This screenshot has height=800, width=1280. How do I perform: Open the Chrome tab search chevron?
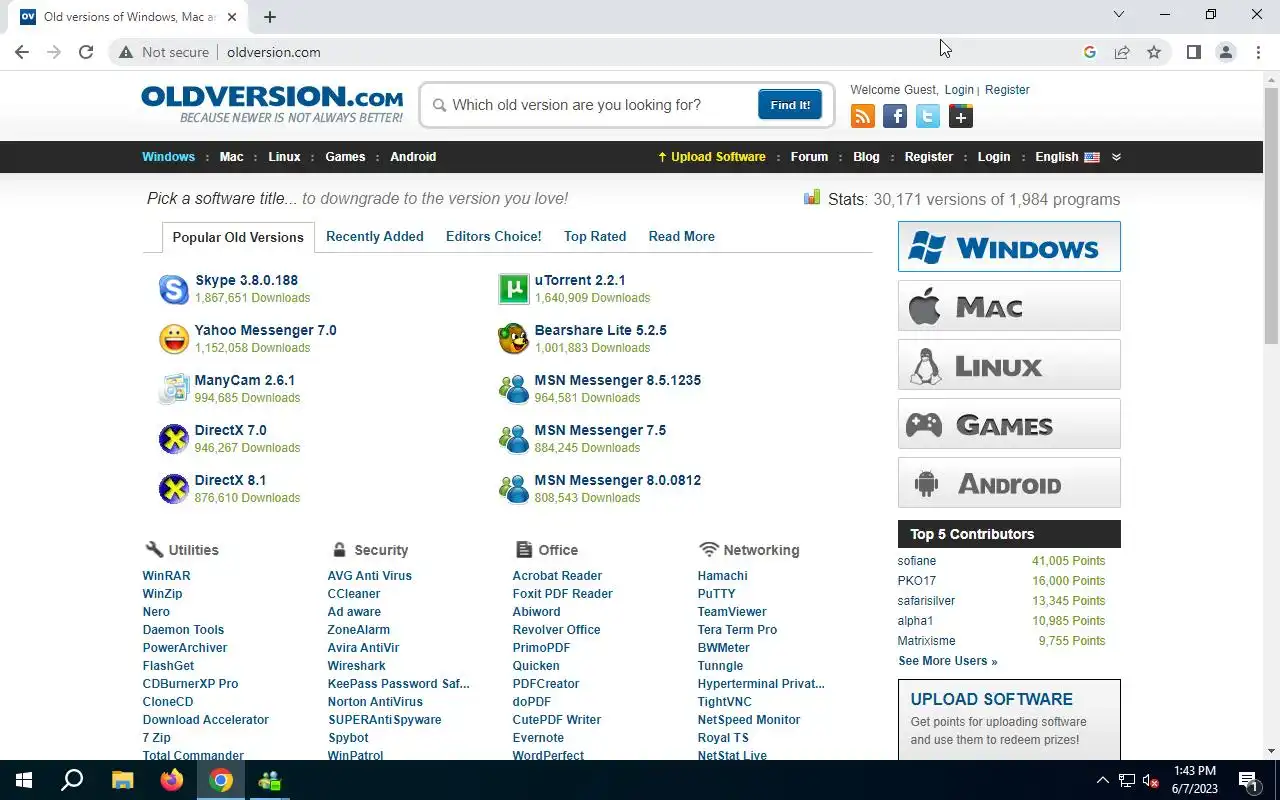tap(1119, 15)
